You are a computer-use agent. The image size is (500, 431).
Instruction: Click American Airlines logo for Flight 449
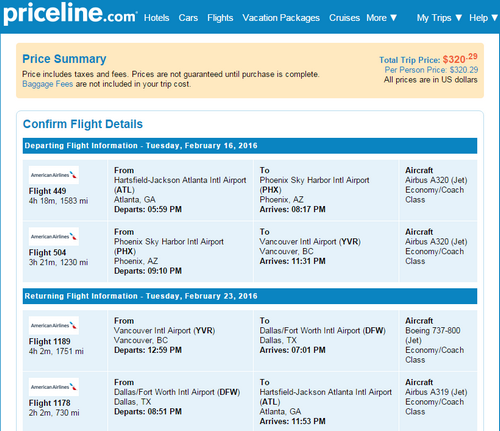[x=54, y=175]
